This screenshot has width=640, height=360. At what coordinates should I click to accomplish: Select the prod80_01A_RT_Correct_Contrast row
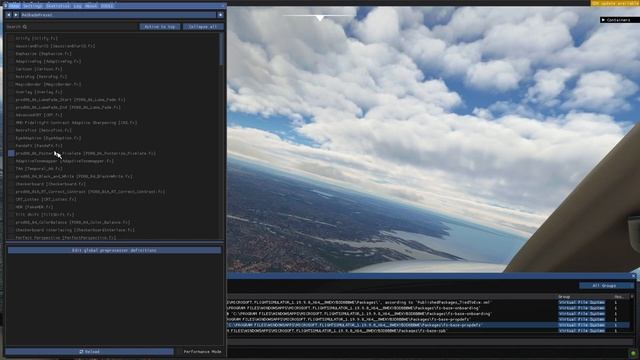(x=91, y=192)
